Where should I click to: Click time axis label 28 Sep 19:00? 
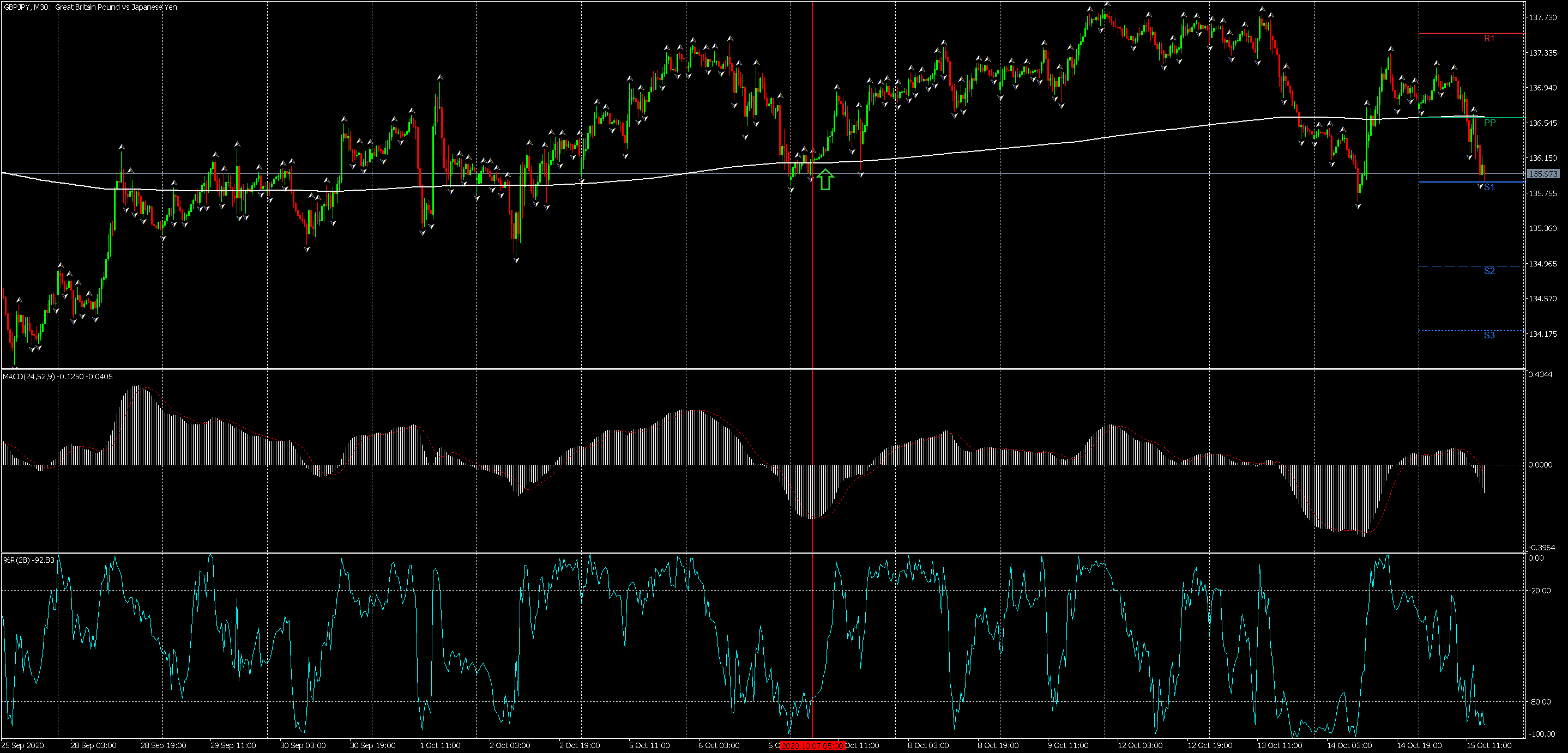point(163,746)
